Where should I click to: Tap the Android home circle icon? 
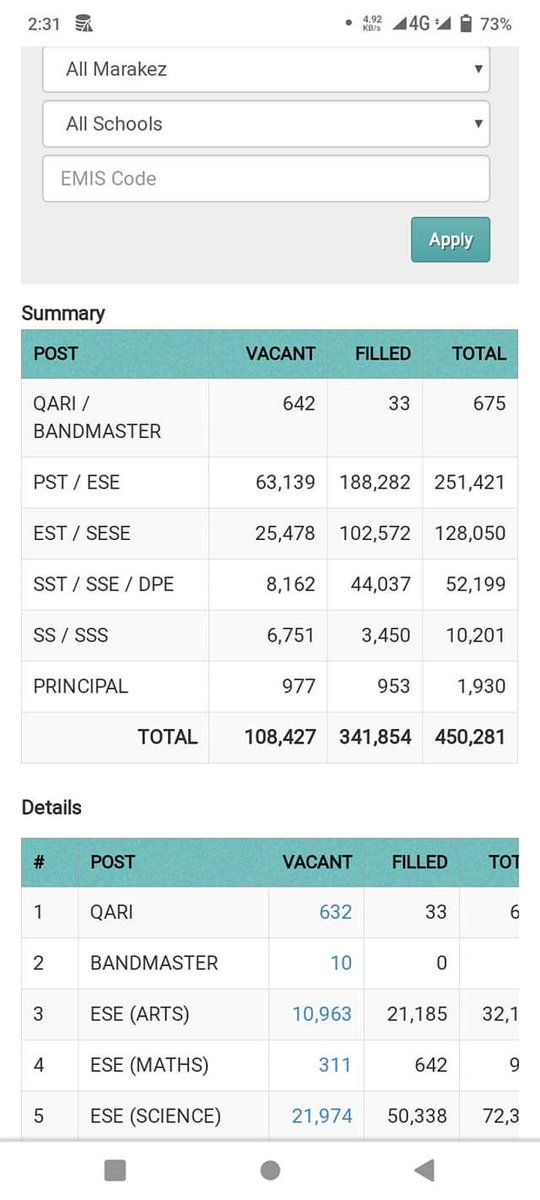click(x=269, y=1170)
